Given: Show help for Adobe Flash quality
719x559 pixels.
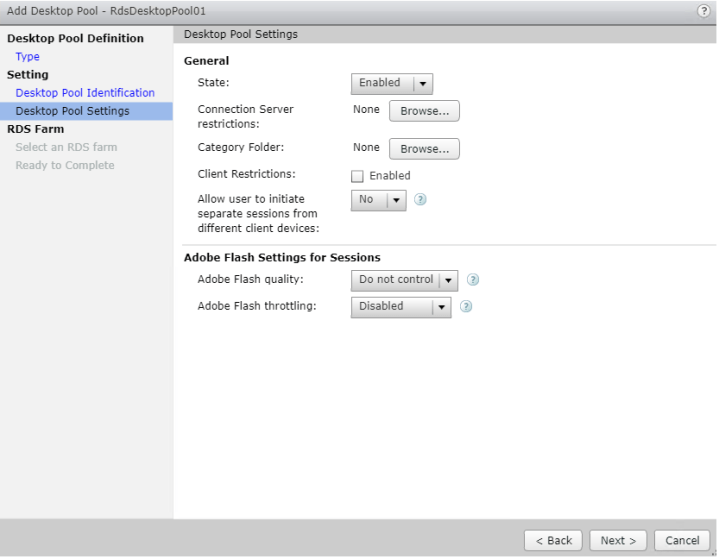Looking at the screenshot, I should coord(473,280).
